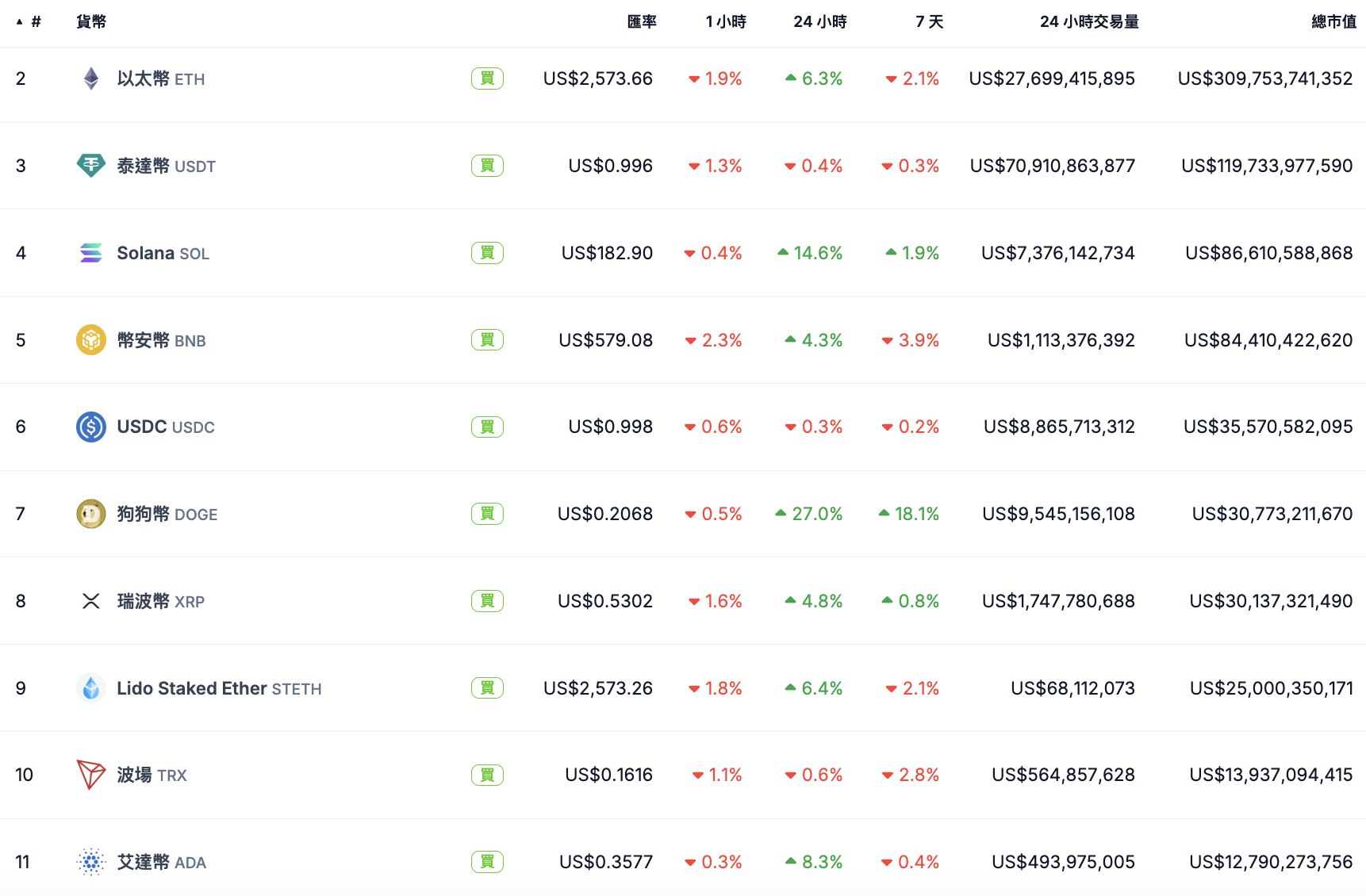Click DOGE 24-hour change 27.0%
The width and height of the screenshot is (1366, 896).
[x=809, y=514]
